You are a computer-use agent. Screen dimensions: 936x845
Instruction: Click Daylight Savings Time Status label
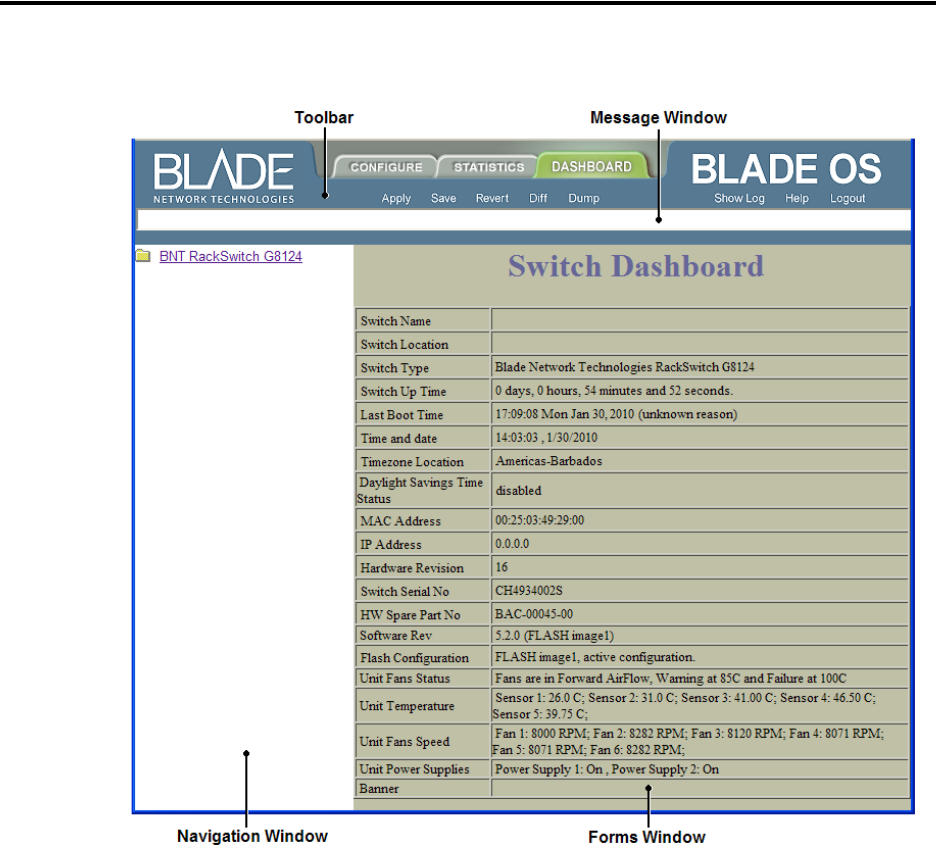[x=420, y=491]
